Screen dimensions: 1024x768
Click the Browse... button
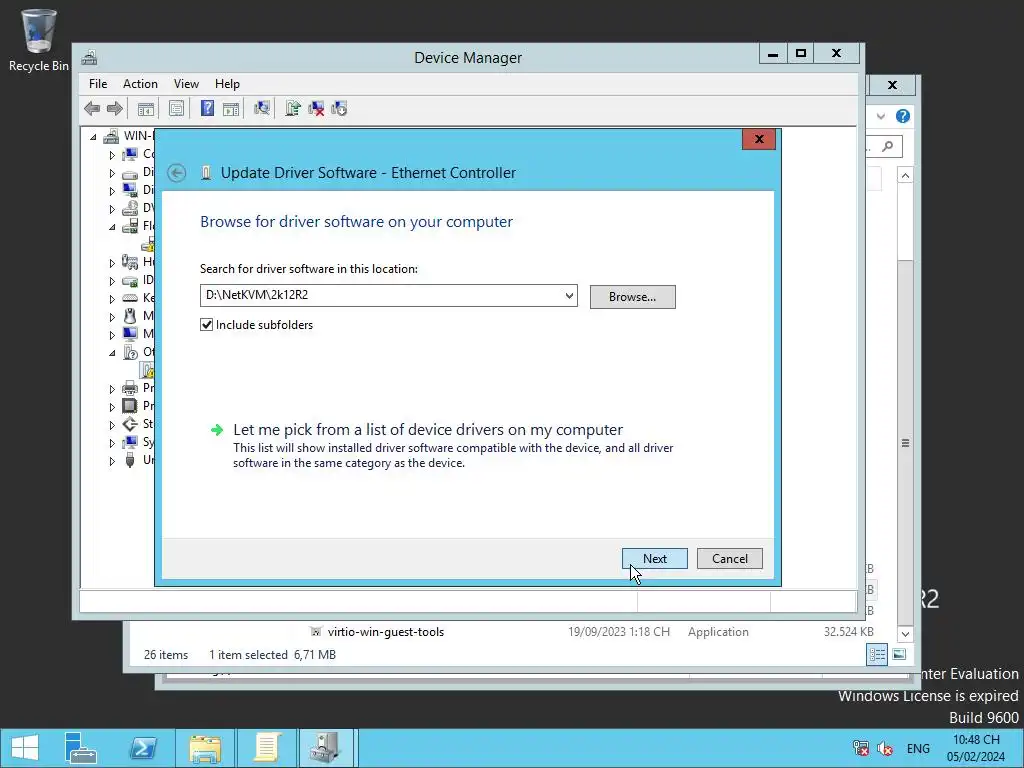(632, 296)
